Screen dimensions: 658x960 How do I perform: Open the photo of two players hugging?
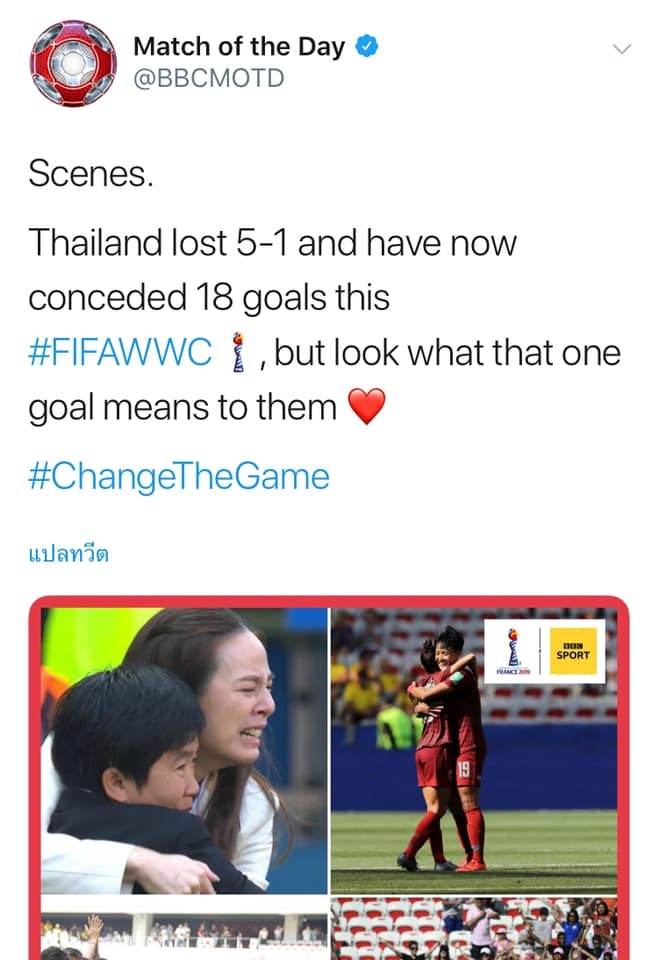pyautogui.click(x=474, y=751)
